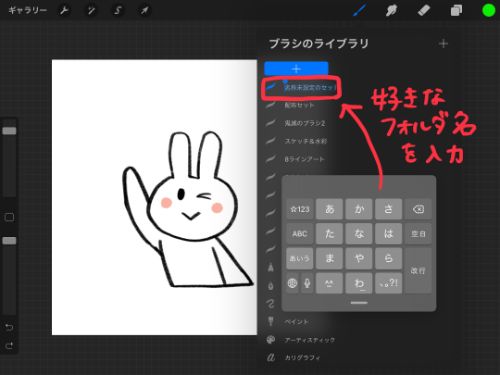Open the Adjustments magic wand menu
This screenshot has height=375, width=500.
(x=91, y=11)
